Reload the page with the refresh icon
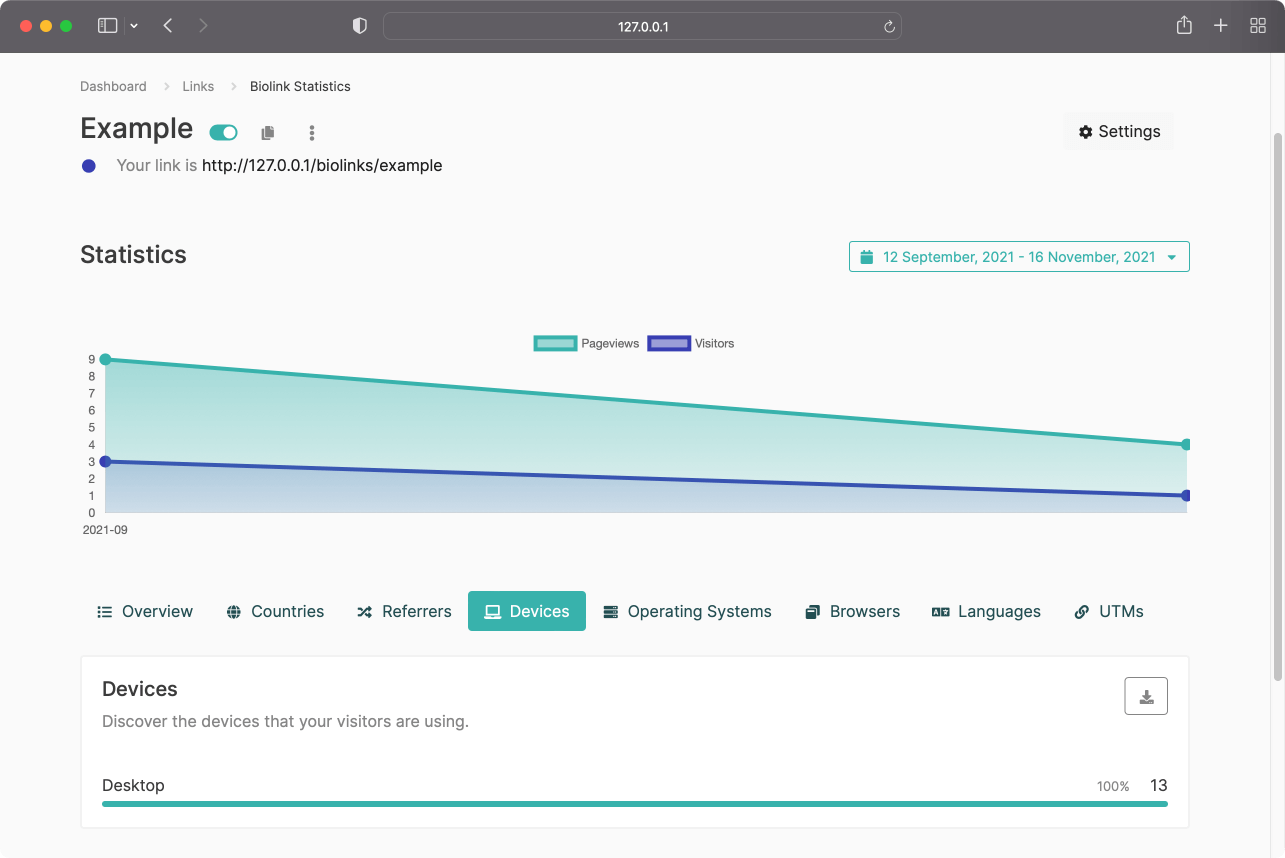 point(889,27)
